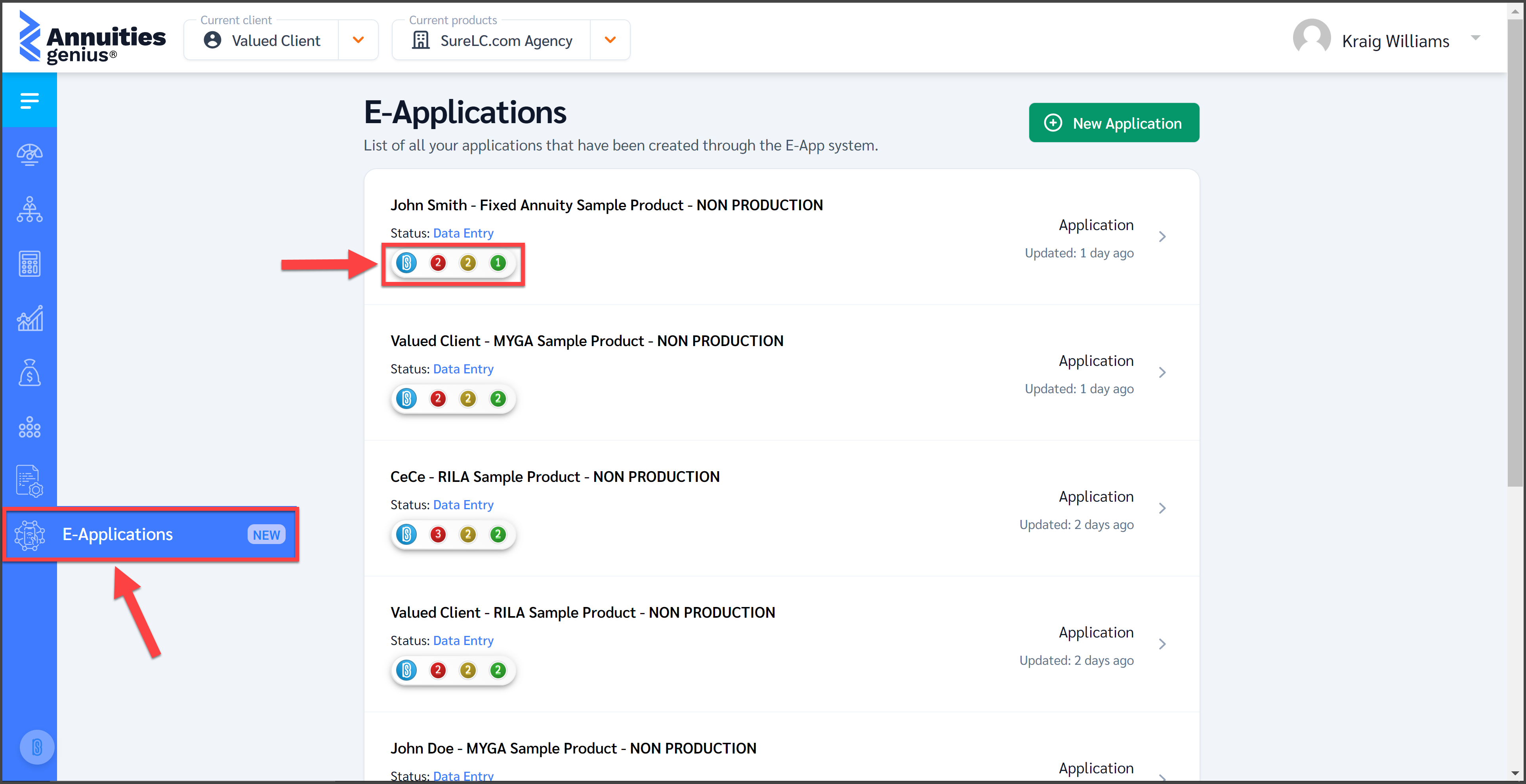Open the dots grid icon in the sidebar
1526x784 pixels.
[30, 427]
